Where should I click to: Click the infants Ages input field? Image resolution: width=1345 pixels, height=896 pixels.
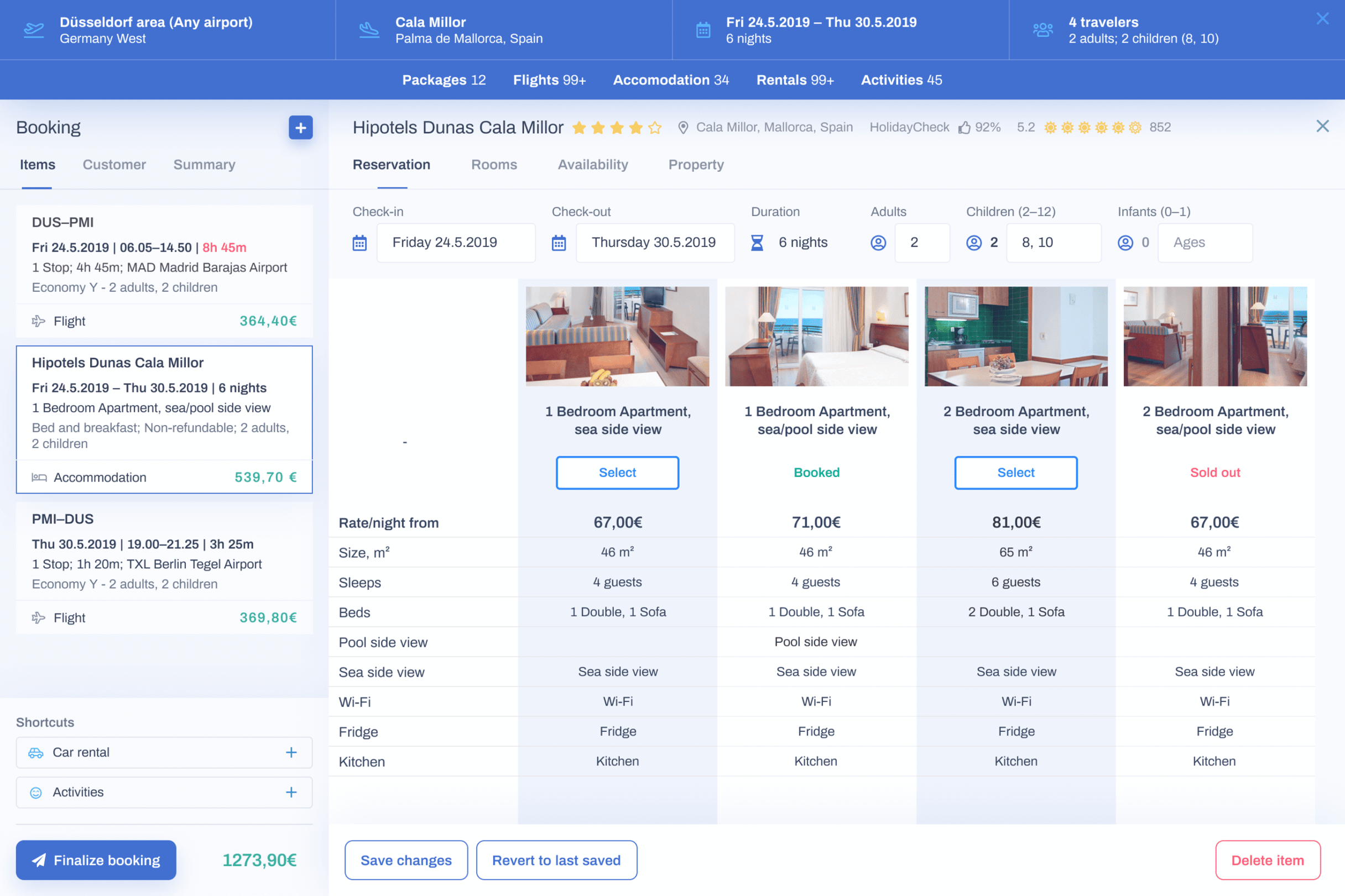(x=1205, y=243)
